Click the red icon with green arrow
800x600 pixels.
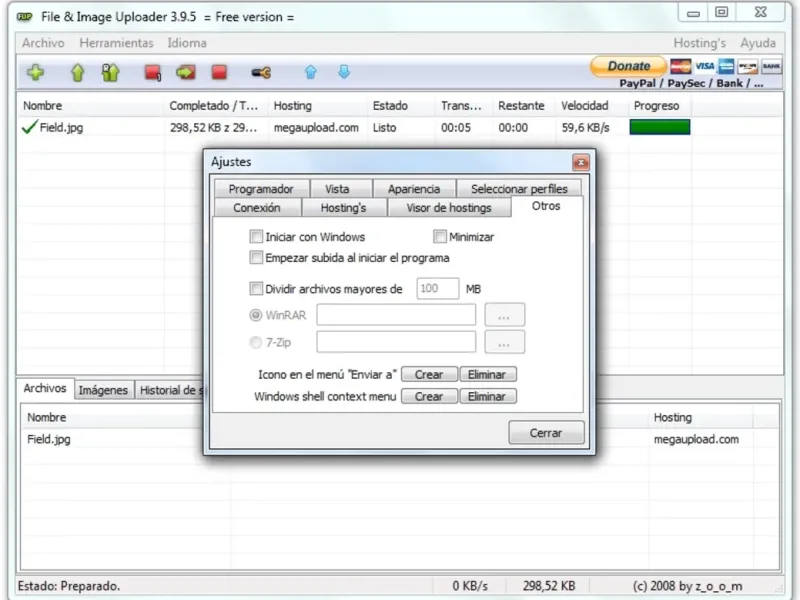[186, 72]
